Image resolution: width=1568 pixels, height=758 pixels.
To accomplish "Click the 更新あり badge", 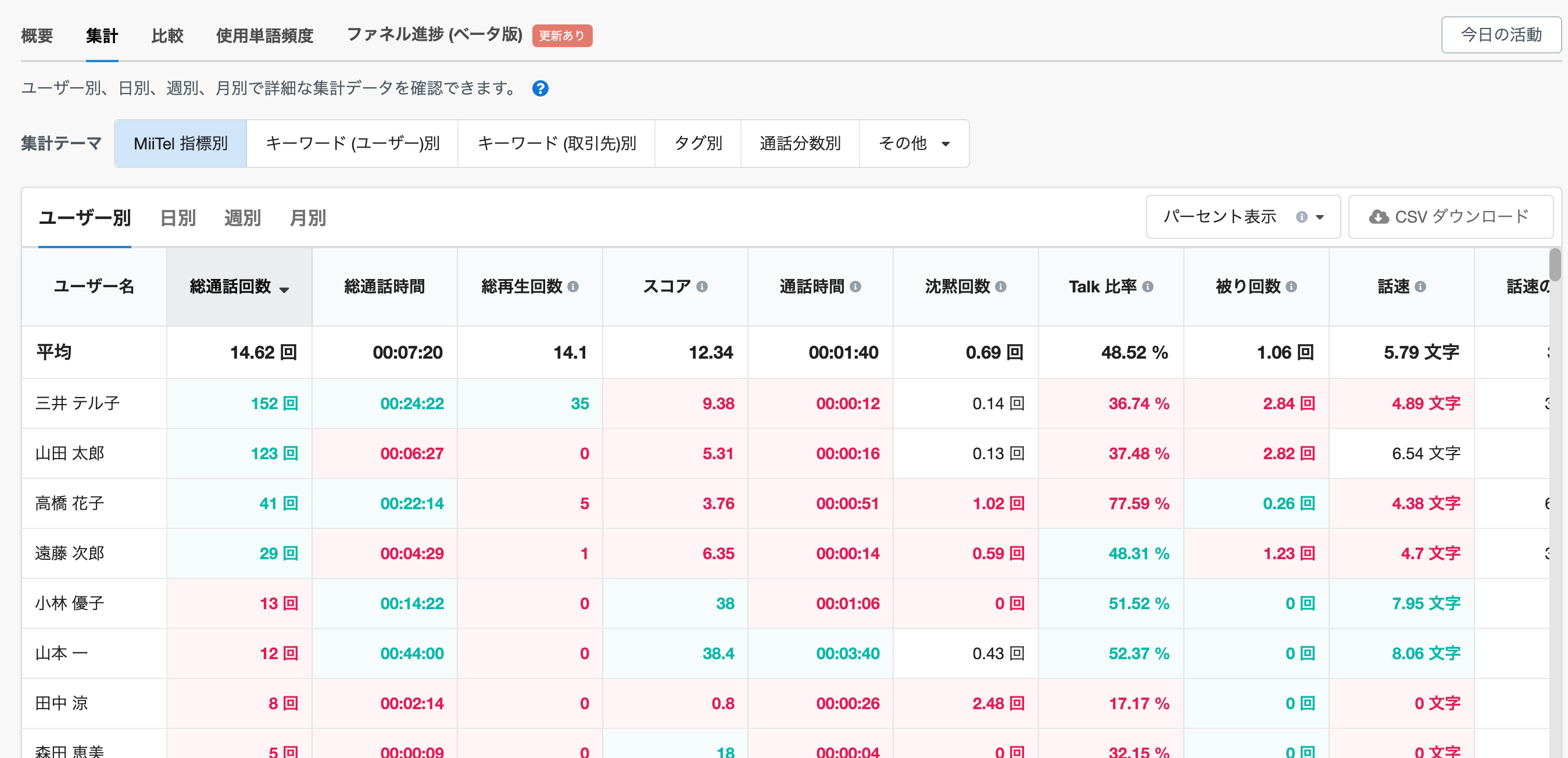I will (562, 36).
